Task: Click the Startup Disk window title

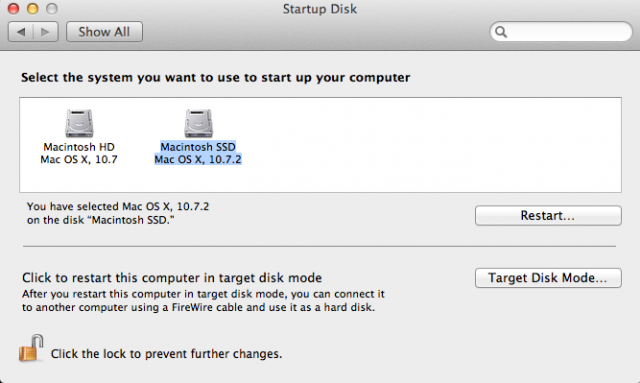Action: point(320,9)
